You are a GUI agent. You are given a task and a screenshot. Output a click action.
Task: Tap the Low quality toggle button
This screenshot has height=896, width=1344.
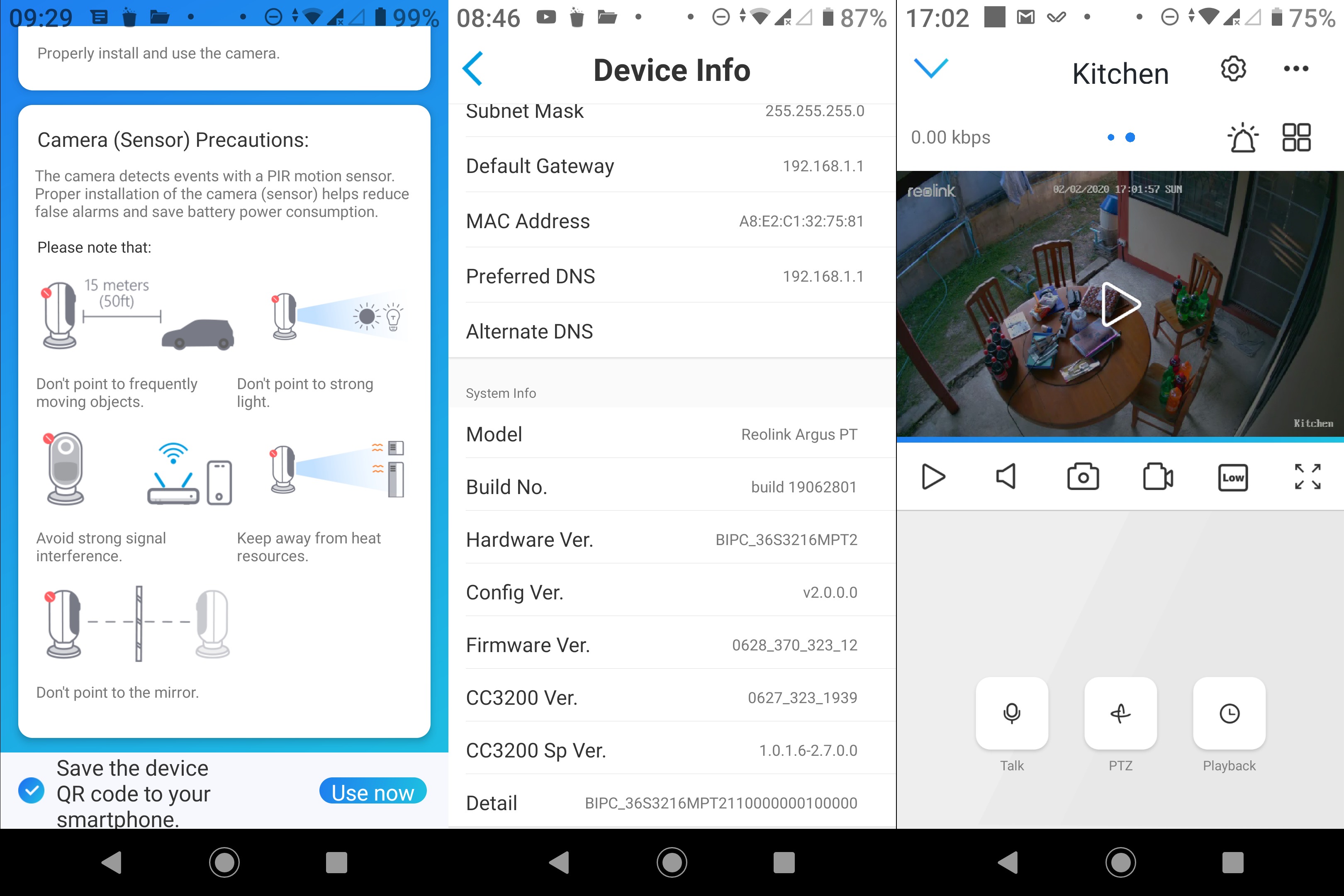pos(1232,477)
